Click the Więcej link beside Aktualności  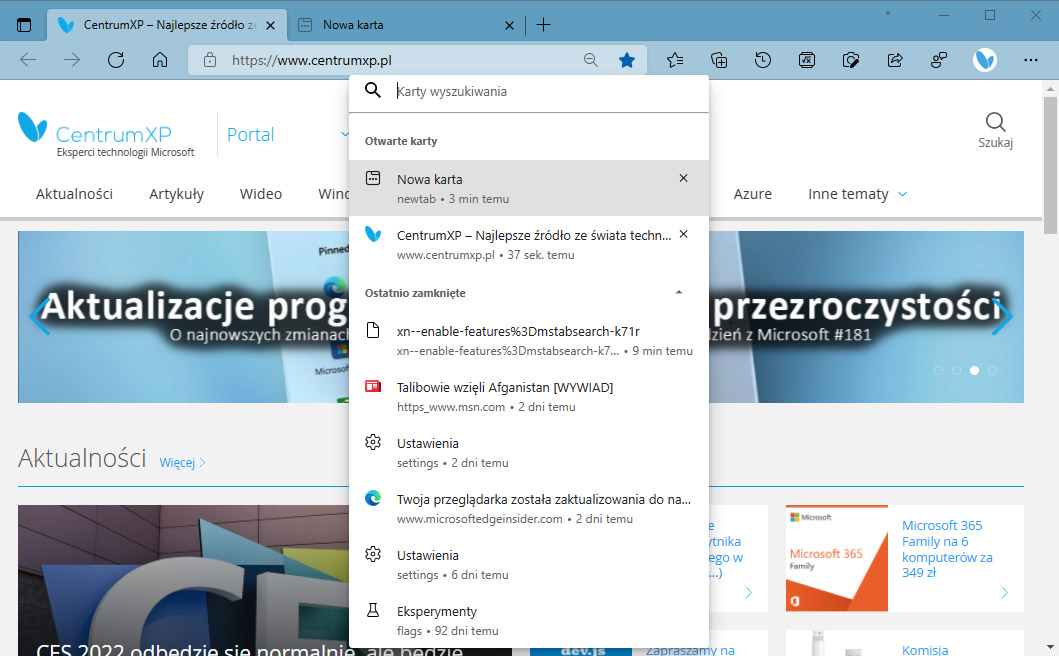pyautogui.click(x=182, y=462)
